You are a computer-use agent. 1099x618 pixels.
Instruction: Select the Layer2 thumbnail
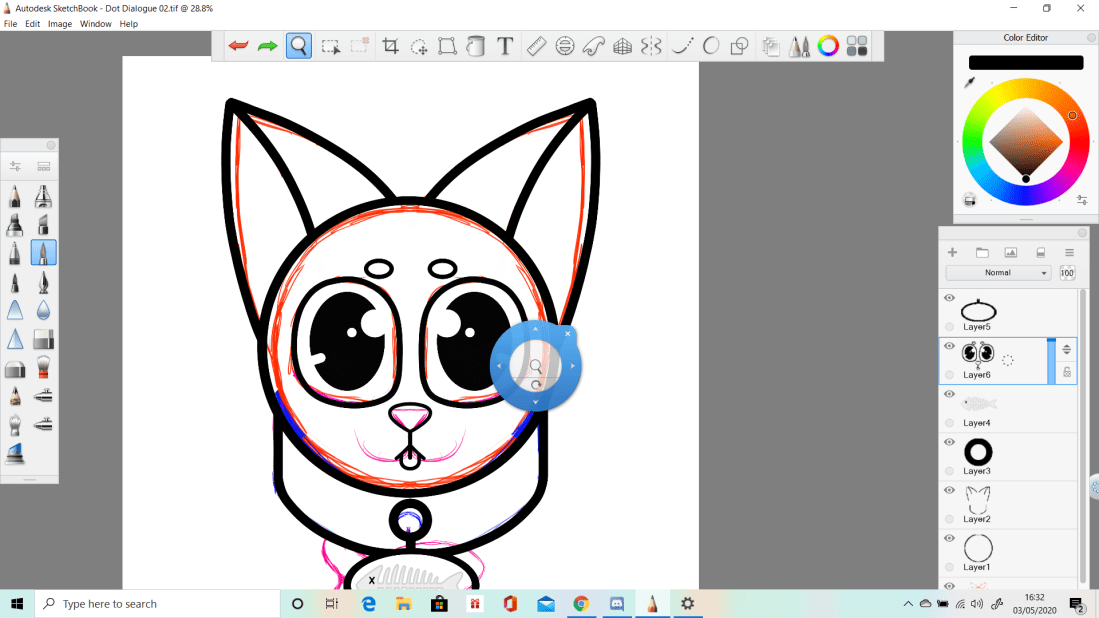coord(977,497)
